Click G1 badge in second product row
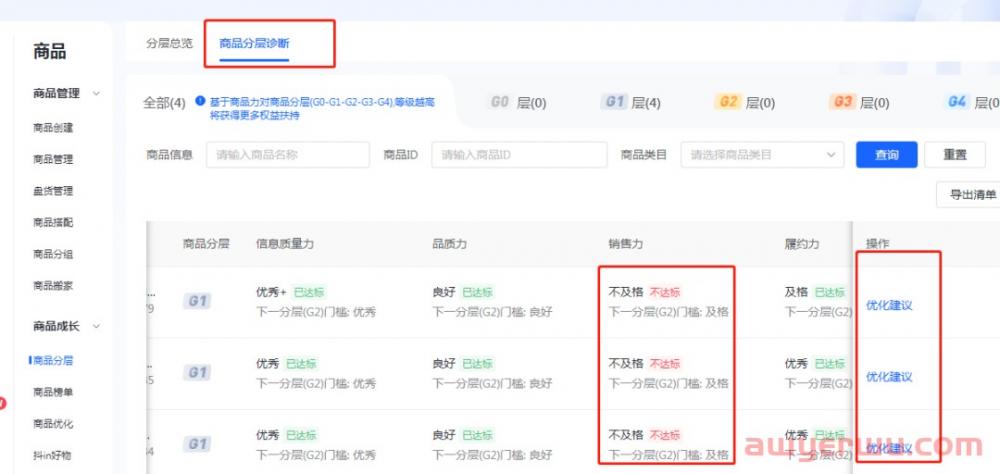Image resolution: width=1000 pixels, height=474 pixels. click(197, 373)
